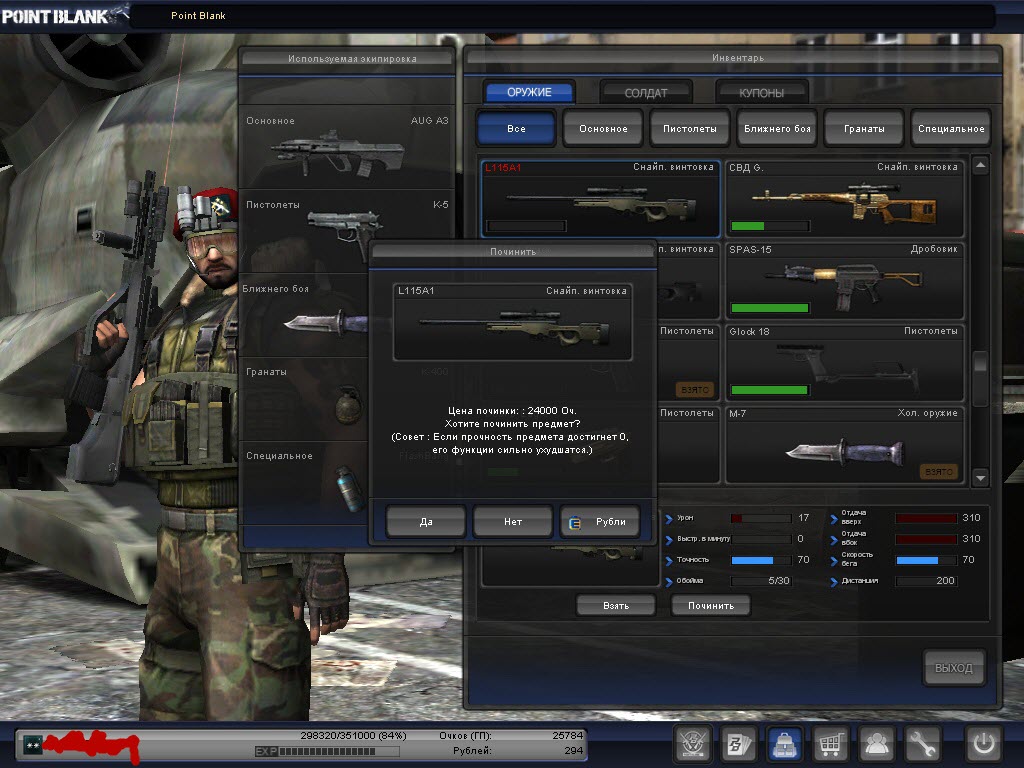Image resolution: width=1024 pixels, height=768 pixels.
Task: Switch to the Солдат tab
Action: tap(645, 93)
